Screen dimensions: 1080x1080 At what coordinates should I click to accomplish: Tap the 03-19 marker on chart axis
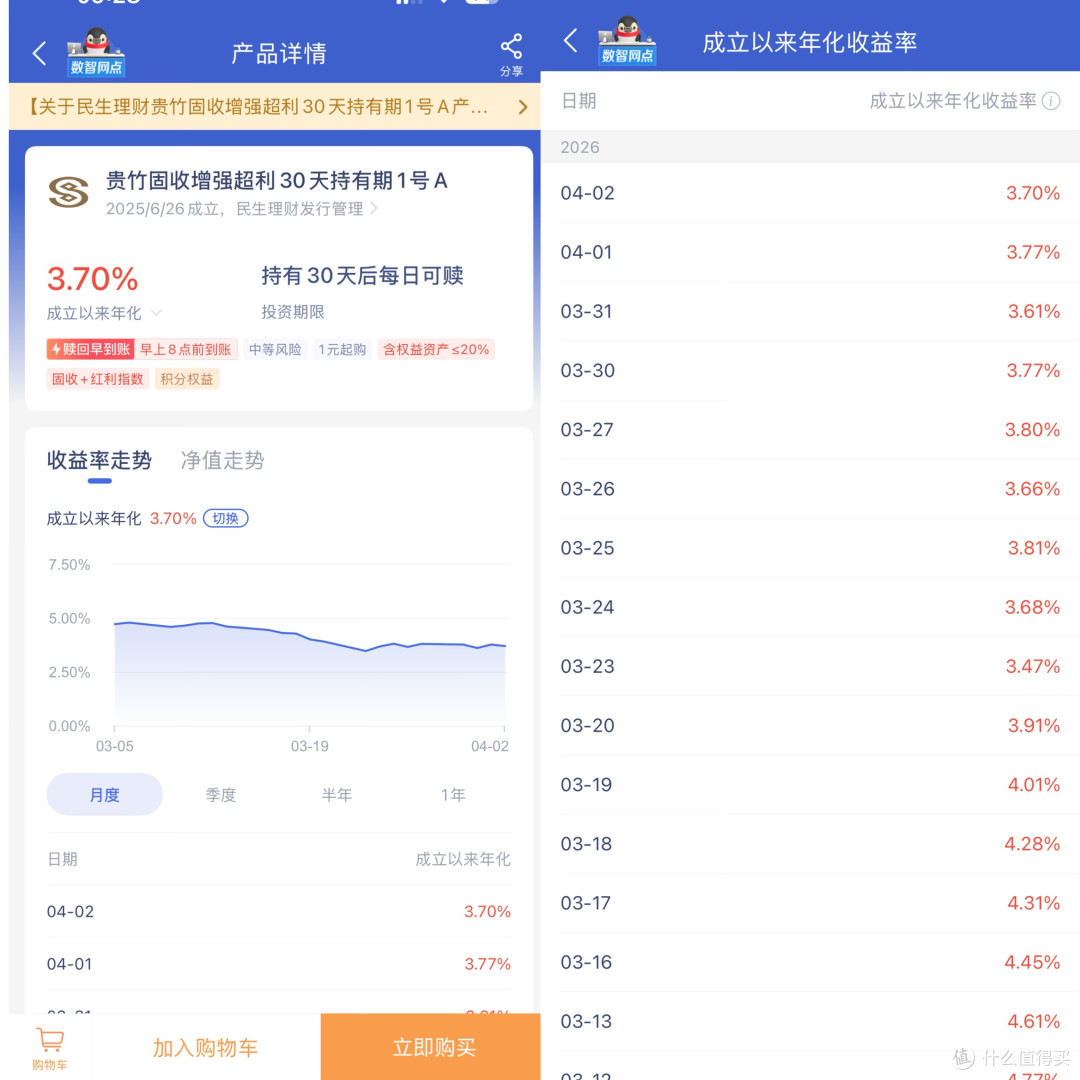click(309, 746)
